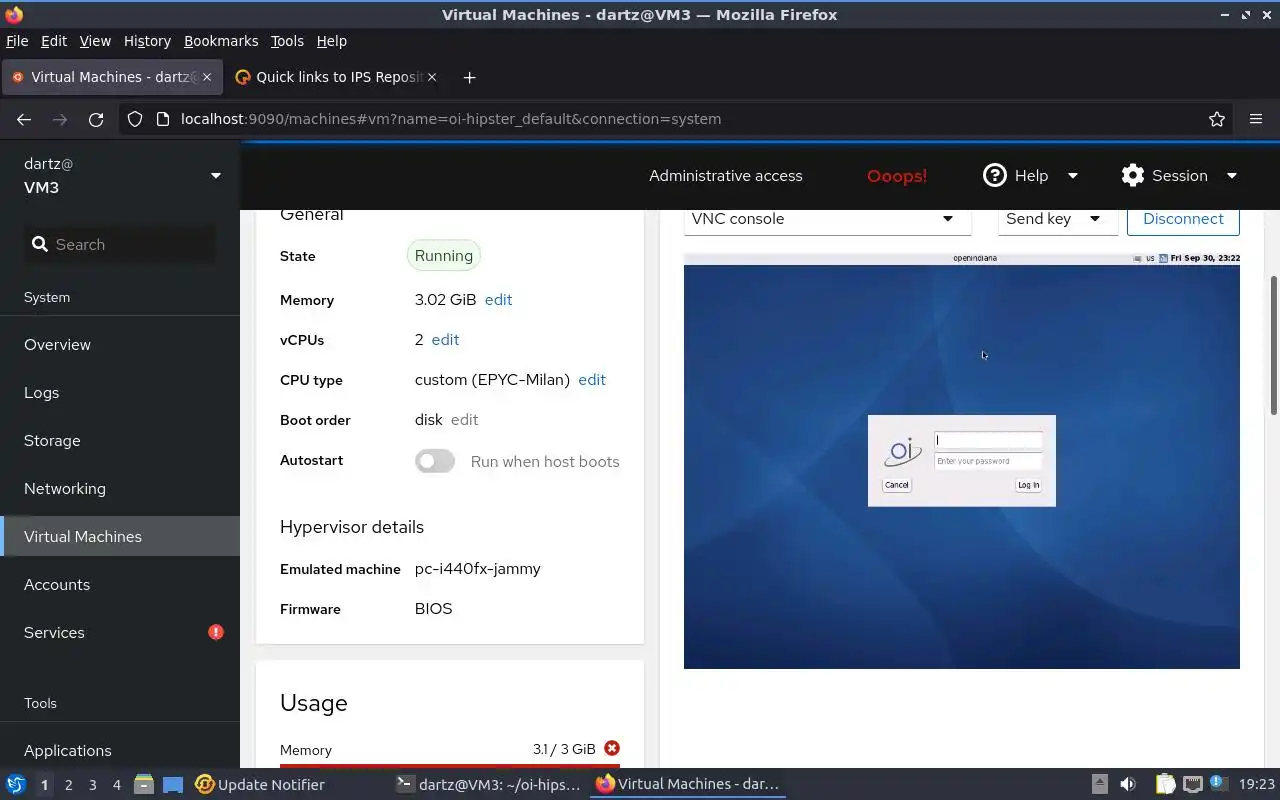Click Administrative access button

click(726, 176)
